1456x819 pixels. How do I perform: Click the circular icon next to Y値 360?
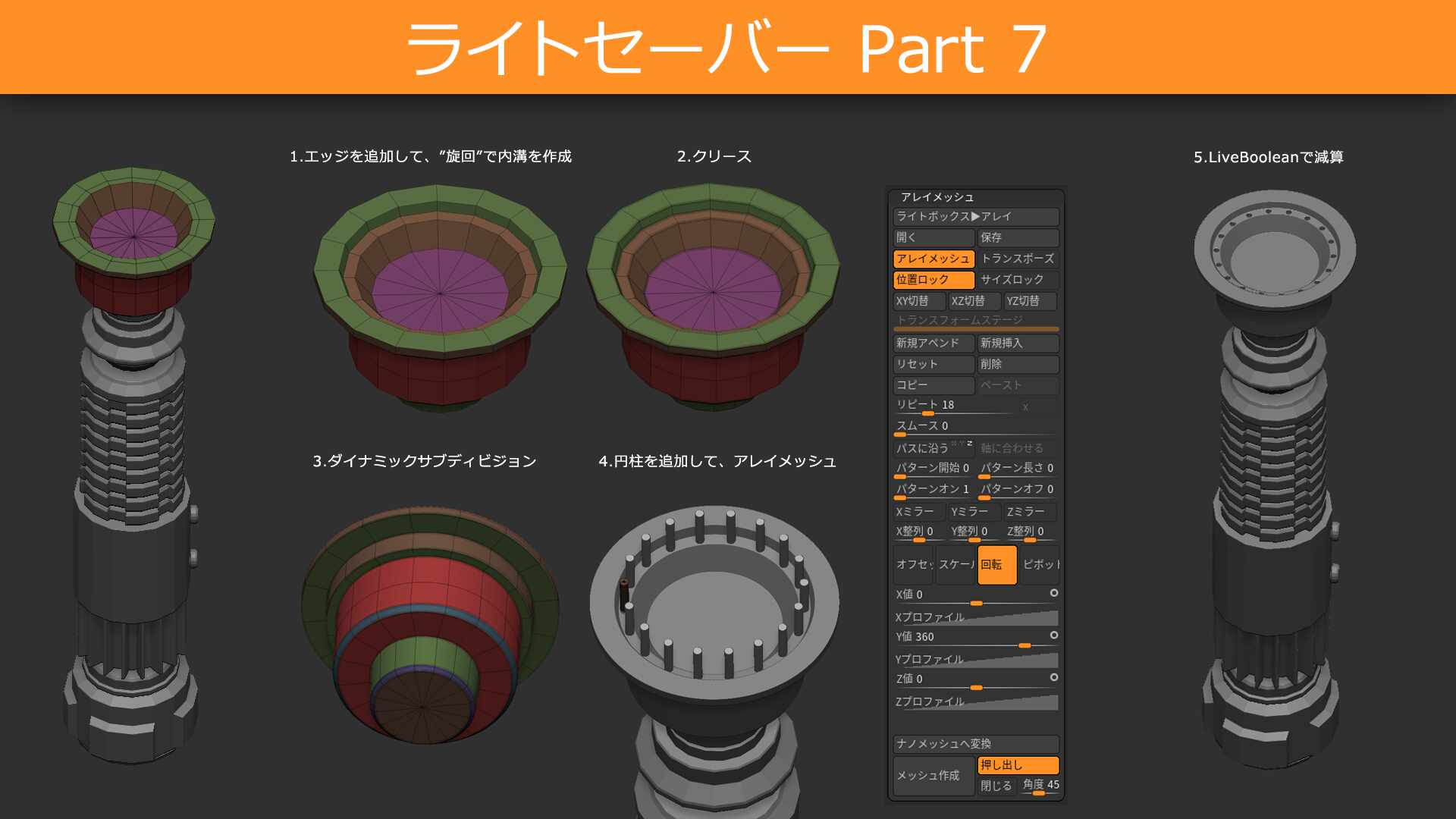(1054, 635)
